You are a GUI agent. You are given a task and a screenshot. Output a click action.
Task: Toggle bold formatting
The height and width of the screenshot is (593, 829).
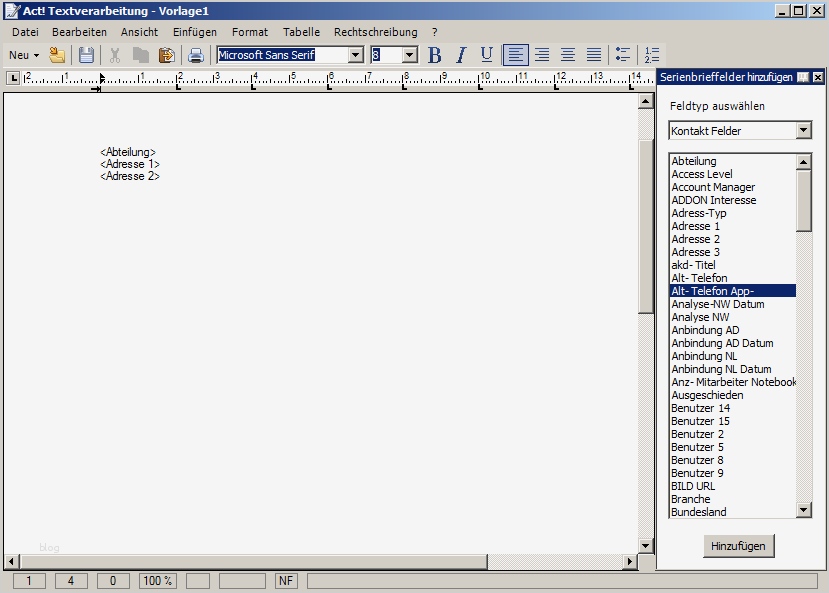435,55
